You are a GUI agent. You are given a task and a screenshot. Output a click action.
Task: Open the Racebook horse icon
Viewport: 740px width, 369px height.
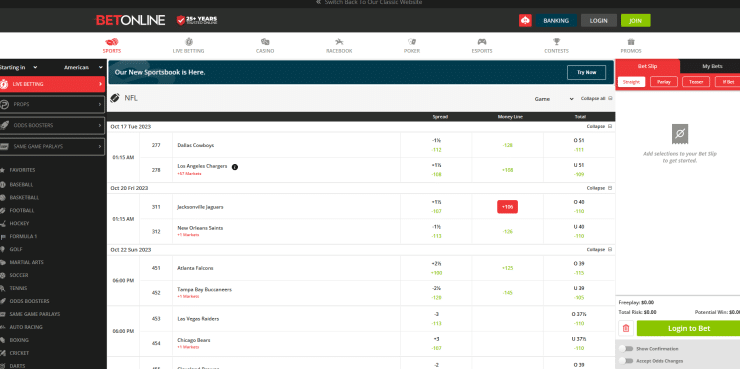coord(339,42)
